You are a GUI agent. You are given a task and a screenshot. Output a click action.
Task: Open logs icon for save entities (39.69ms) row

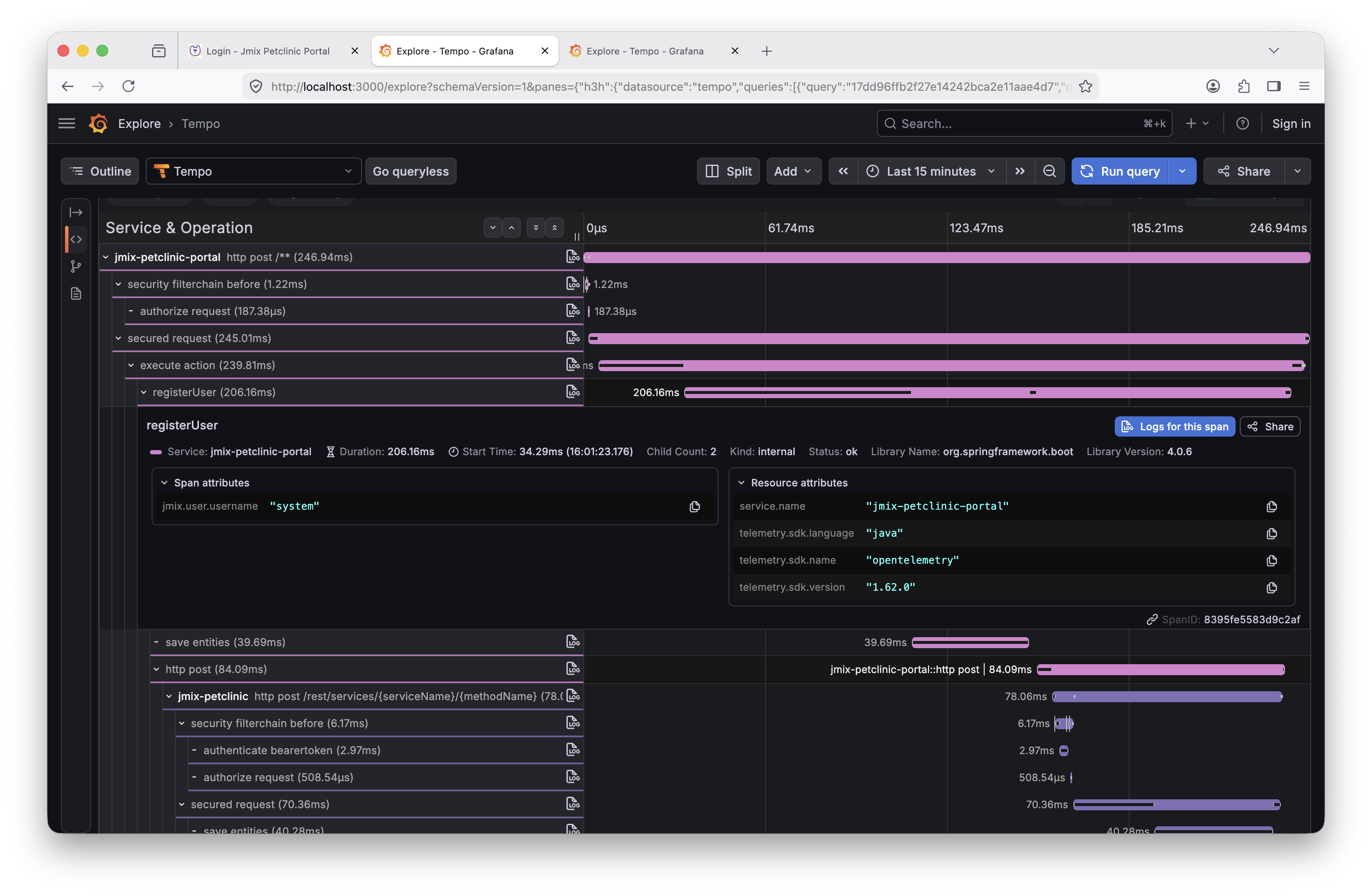pyautogui.click(x=572, y=641)
